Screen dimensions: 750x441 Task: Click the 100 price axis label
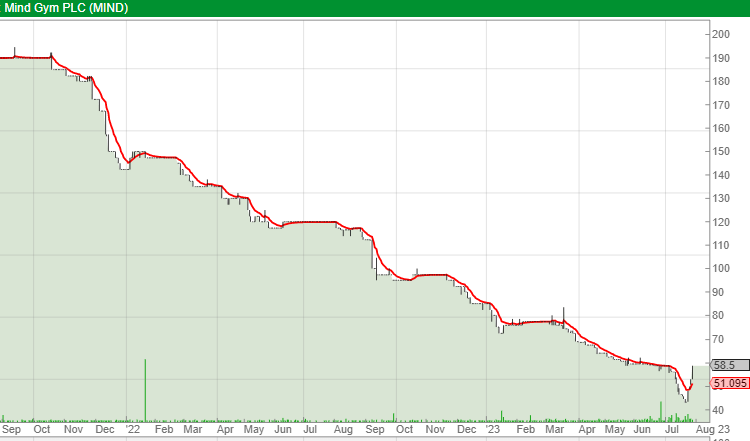click(720, 268)
